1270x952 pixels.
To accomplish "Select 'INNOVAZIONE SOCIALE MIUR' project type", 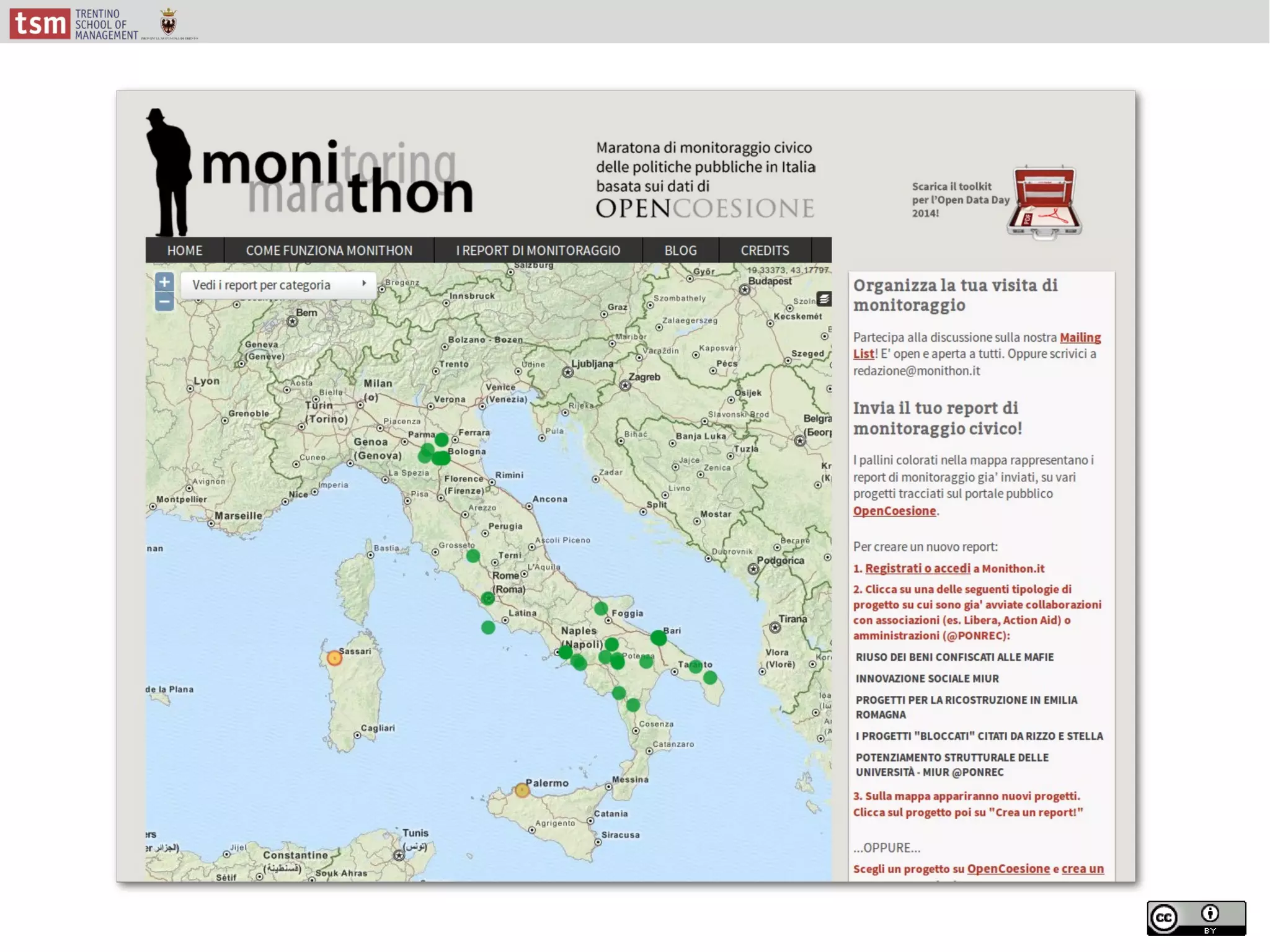I will (x=927, y=678).
